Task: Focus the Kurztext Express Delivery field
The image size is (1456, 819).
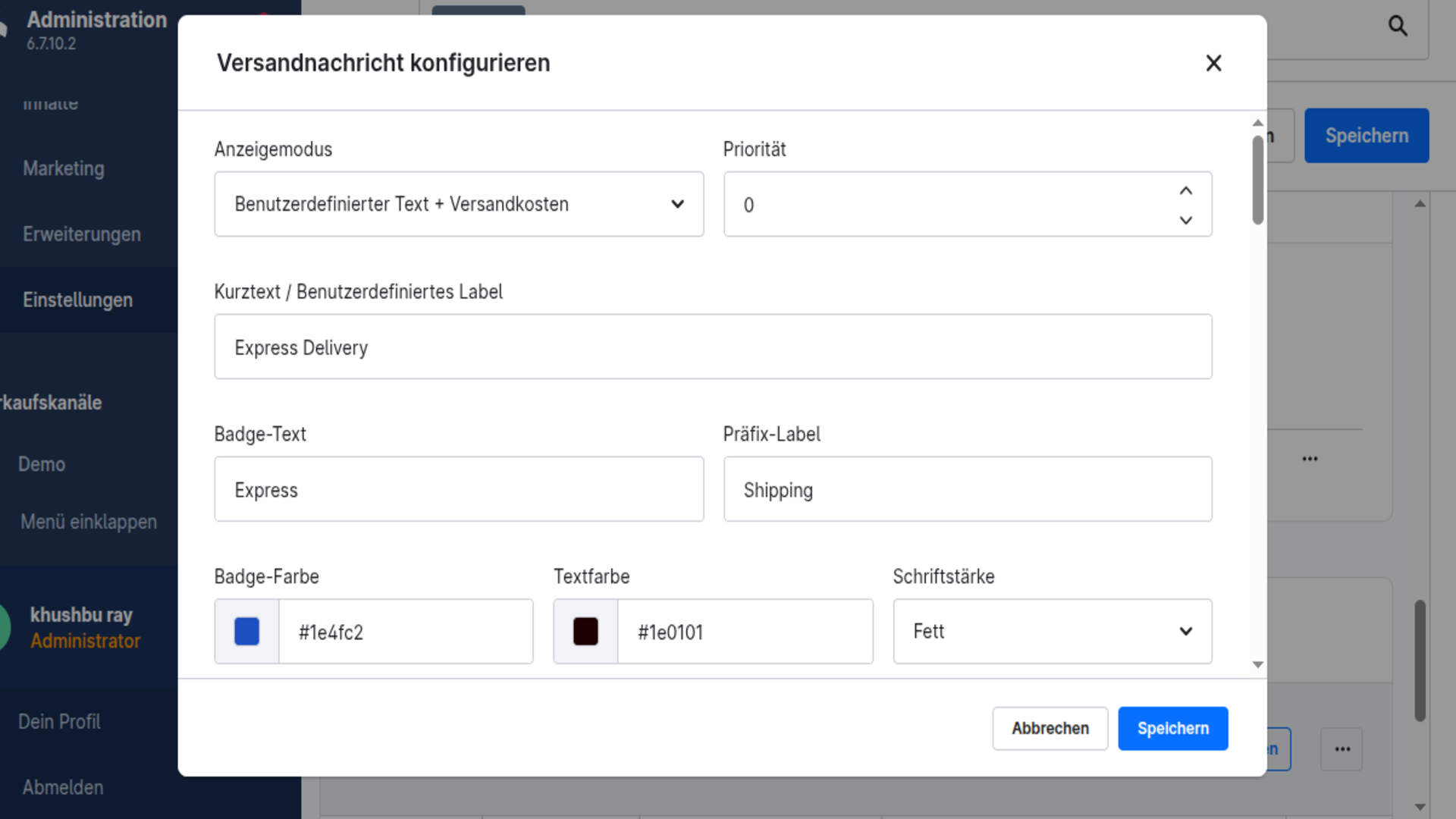Action: point(713,347)
